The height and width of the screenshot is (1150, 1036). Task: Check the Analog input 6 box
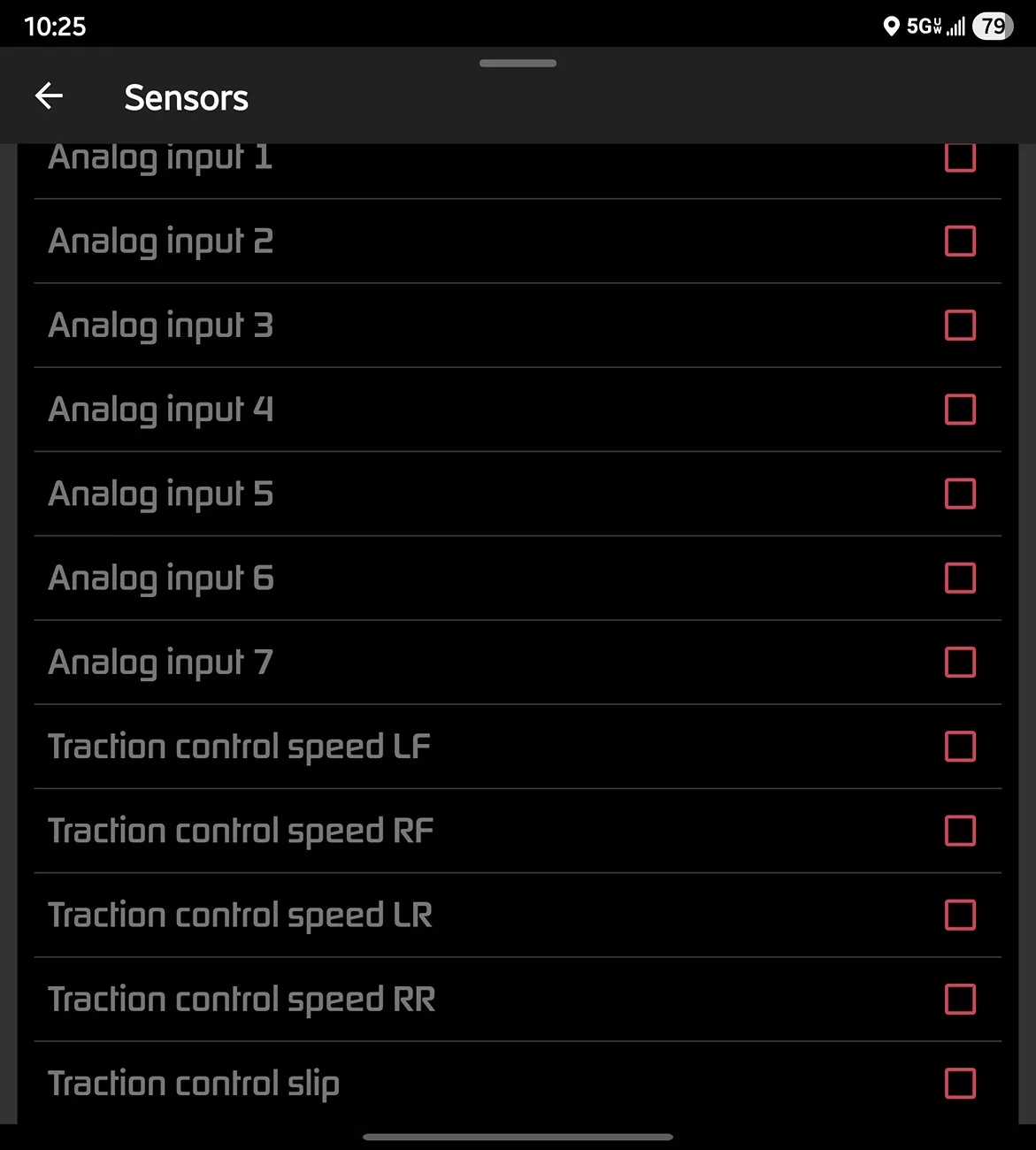960,578
